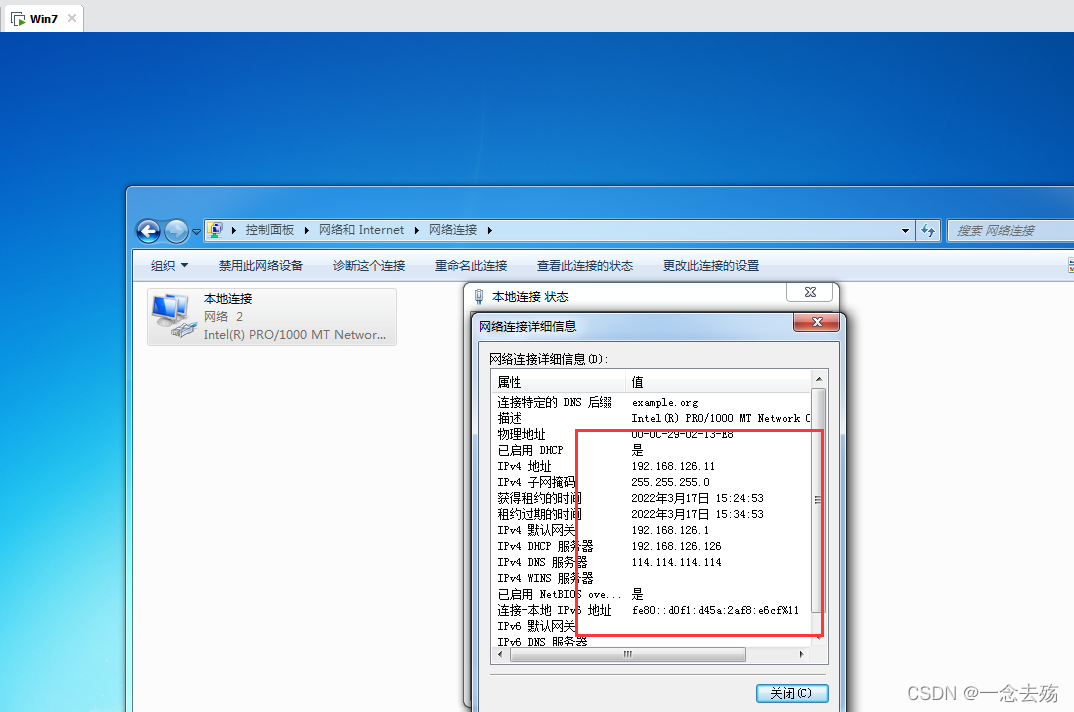Screen dimensions: 1074x712
Task: Click the vertical scrollbar thumb in details list
Action: [x=819, y=500]
